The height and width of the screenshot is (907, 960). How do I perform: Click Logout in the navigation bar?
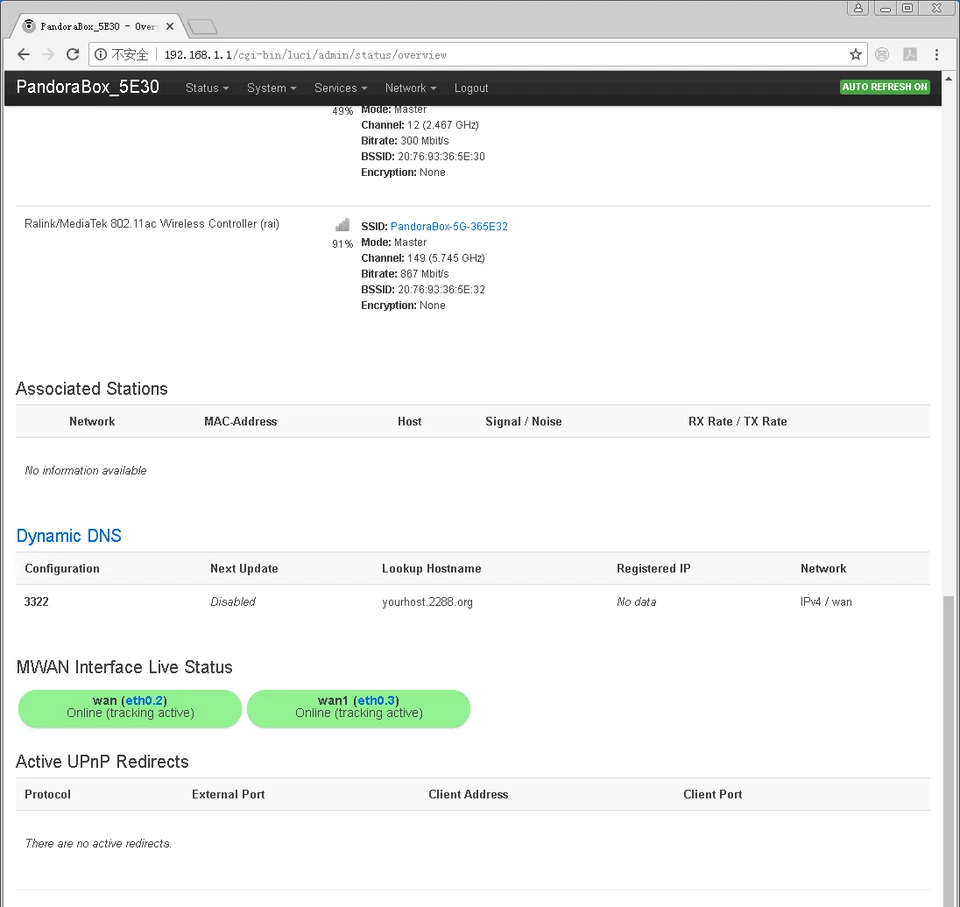coord(471,88)
